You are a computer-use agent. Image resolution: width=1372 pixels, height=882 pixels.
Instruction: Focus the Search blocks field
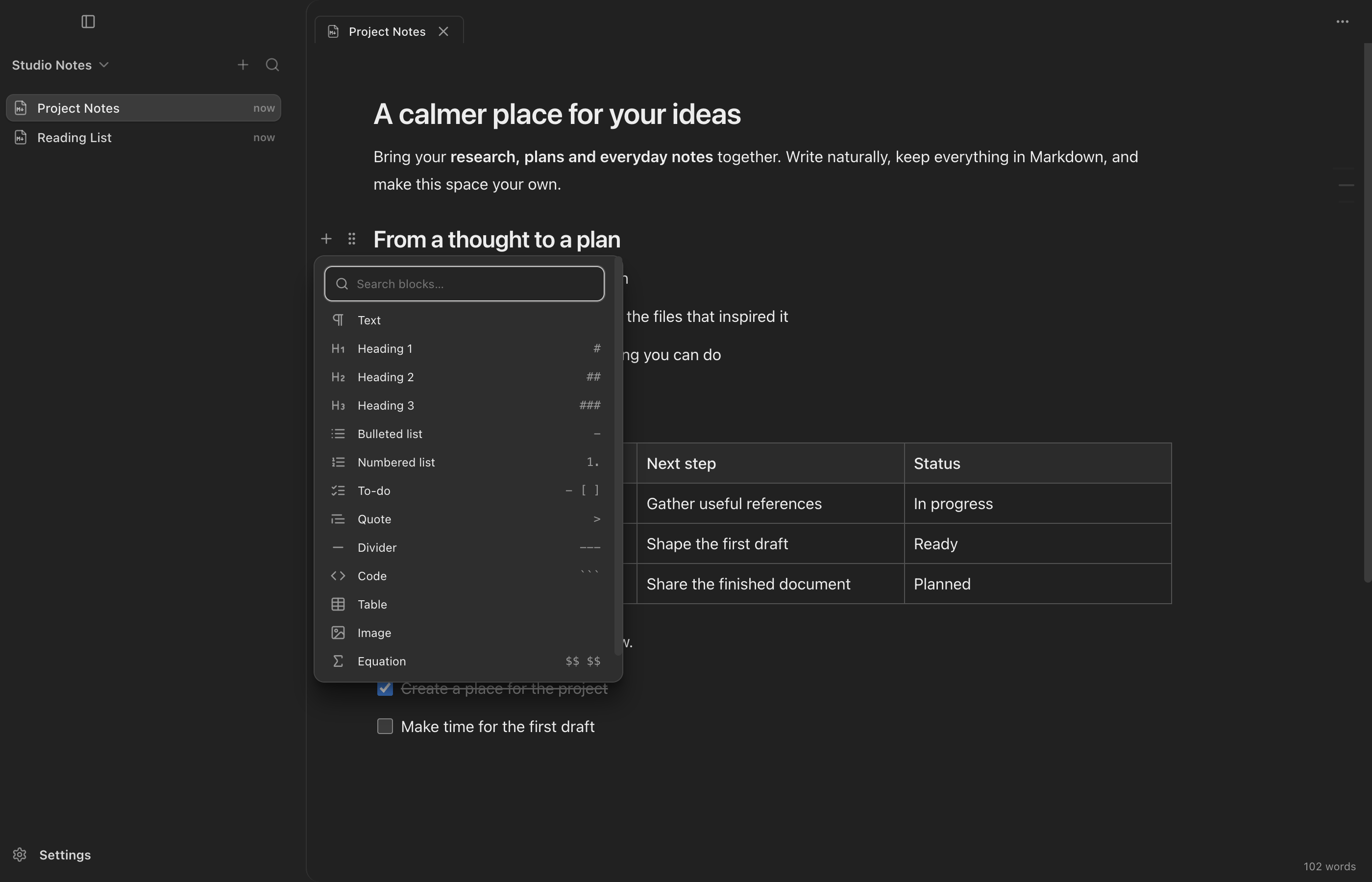point(465,284)
